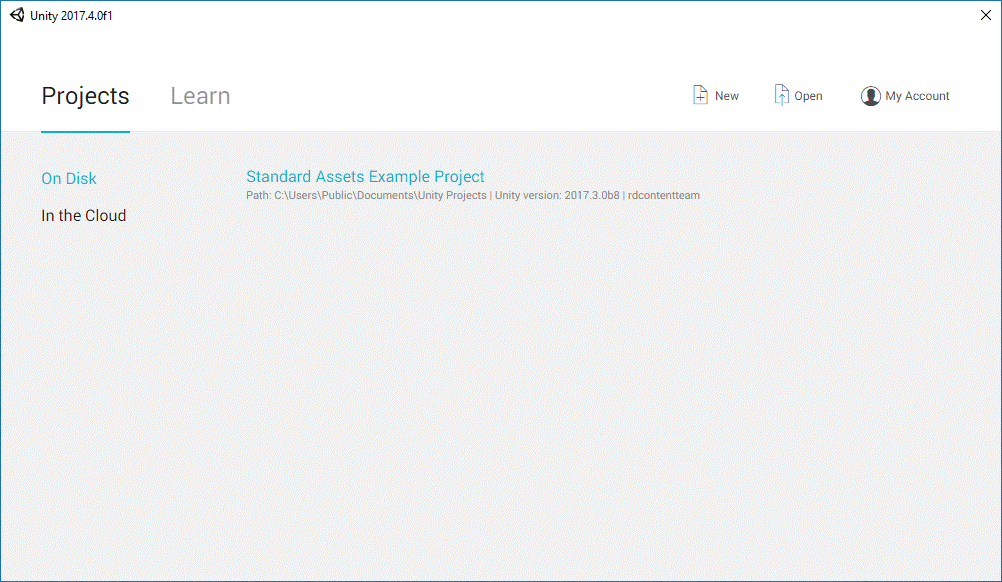Select the On Disk project source
Screen dimensions: 1002x582
pos(69,178)
